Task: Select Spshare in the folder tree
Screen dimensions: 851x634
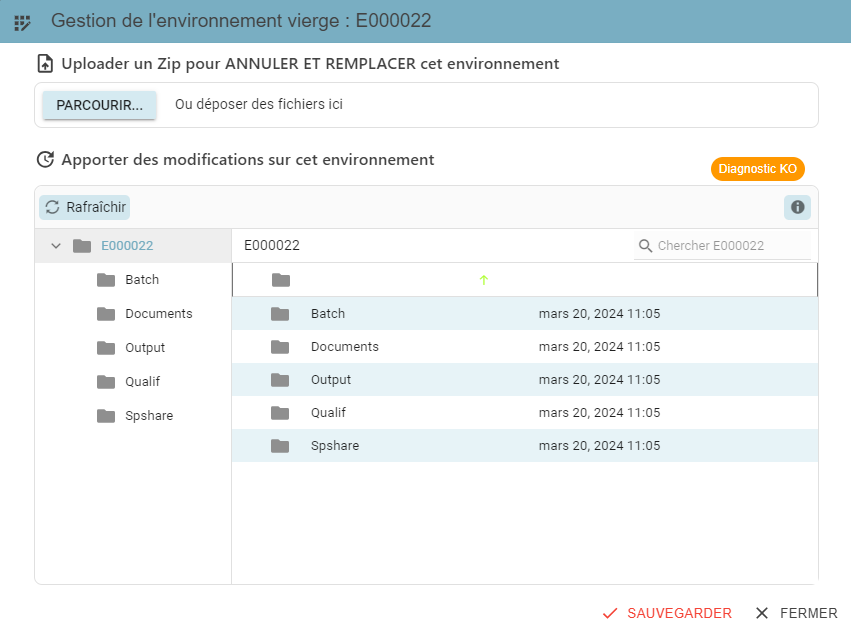Action: point(149,416)
